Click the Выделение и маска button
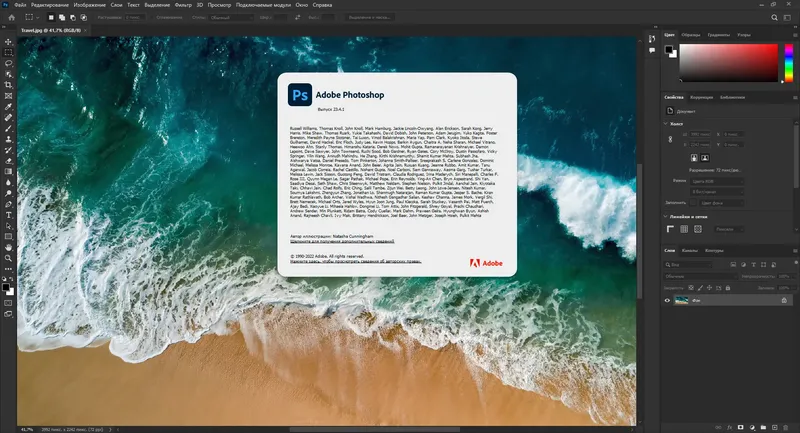The image size is (800, 433). [x=369, y=17]
